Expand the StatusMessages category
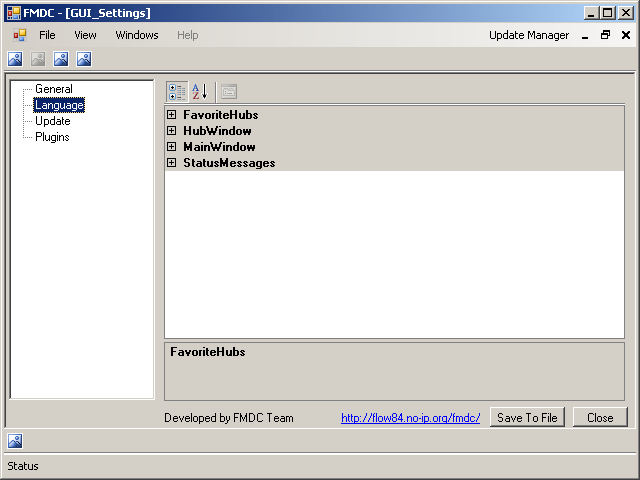The width and height of the screenshot is (640, 480). (x=171, y=162)
